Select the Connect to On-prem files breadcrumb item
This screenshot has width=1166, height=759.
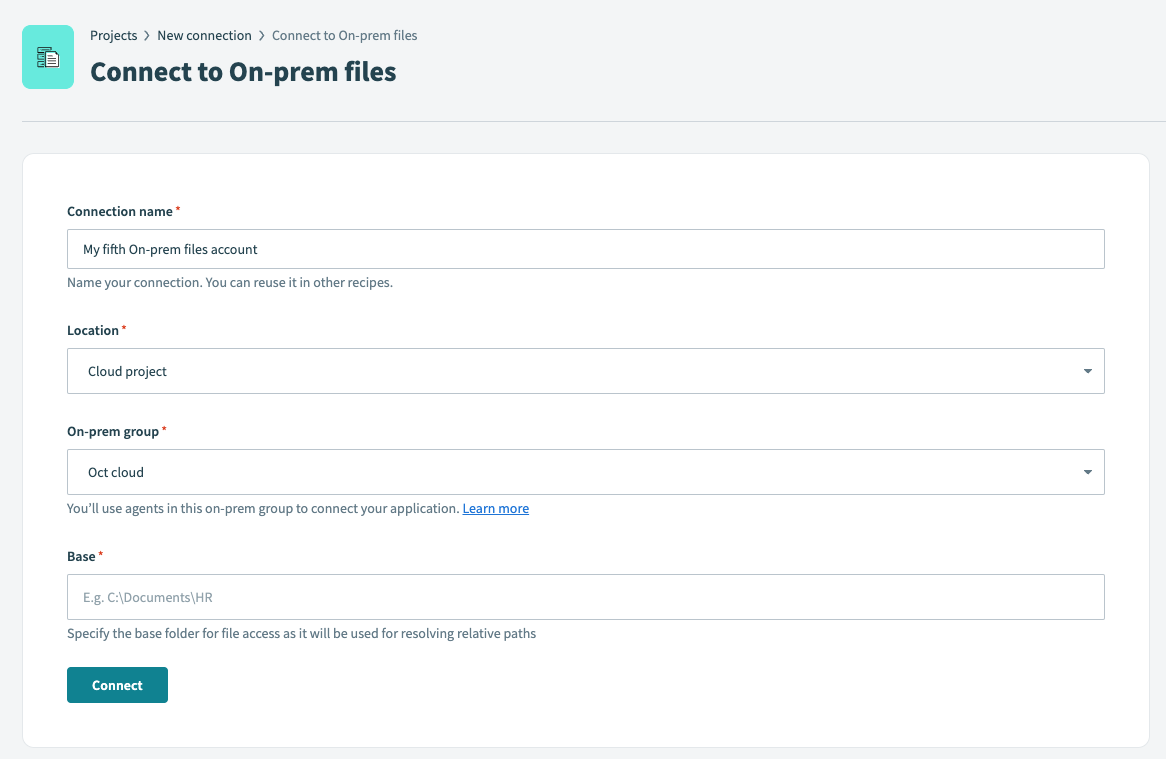344,35
